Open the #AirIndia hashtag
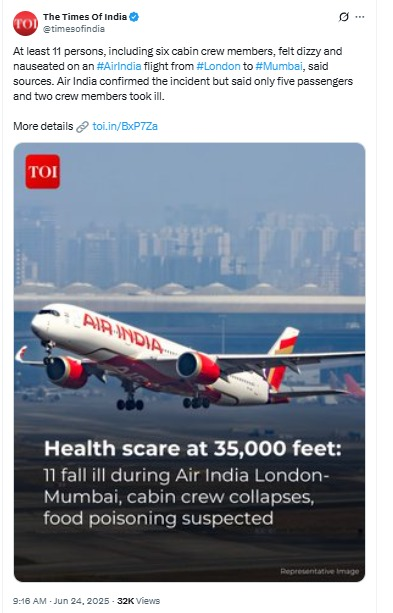This screenshot has height=613, width=393. click(119, 66)
